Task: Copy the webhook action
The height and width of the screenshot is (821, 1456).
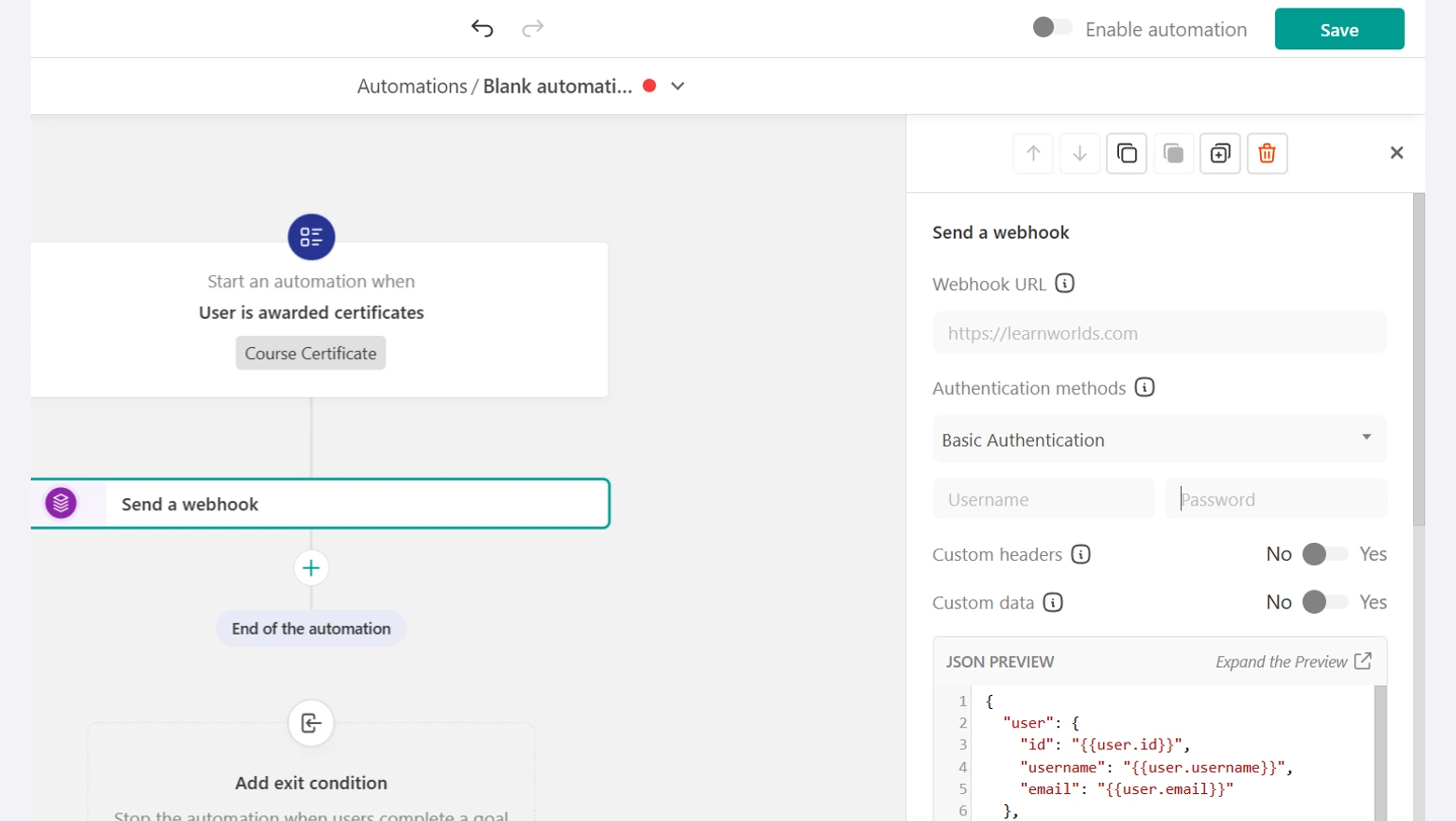Action: click(x=1127, y=153)
